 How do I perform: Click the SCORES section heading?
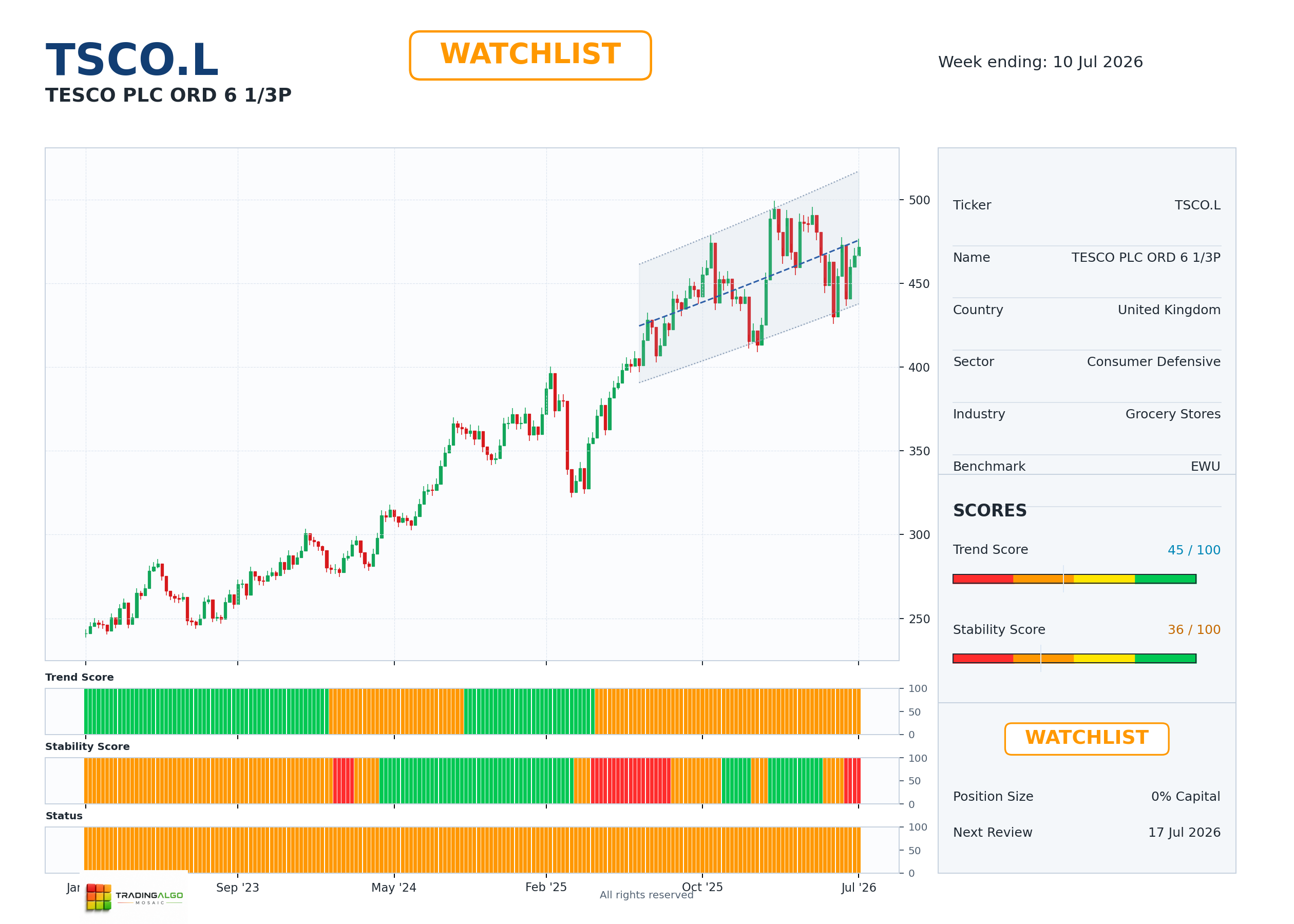point(989,510)
